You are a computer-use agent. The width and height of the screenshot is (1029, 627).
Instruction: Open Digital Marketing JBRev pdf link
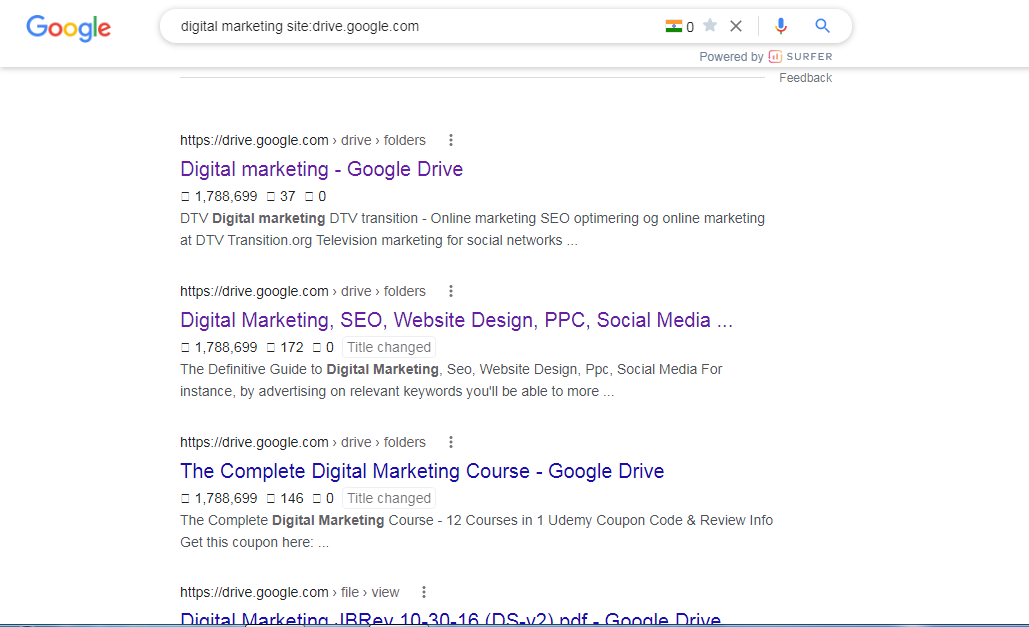(451, 618)
